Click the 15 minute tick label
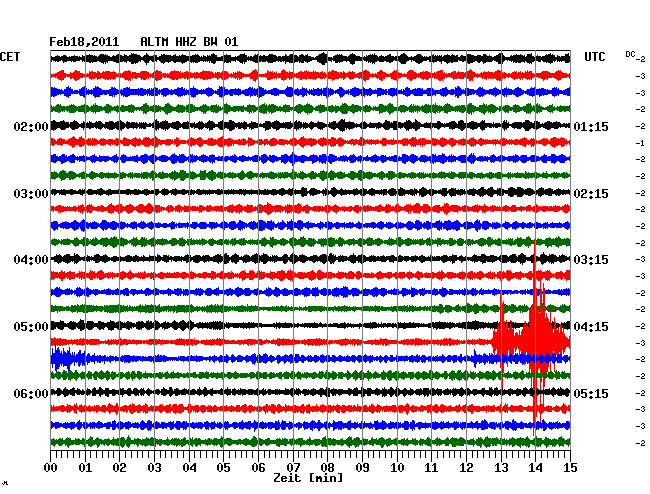650x494 pixels. click(570, 467)
